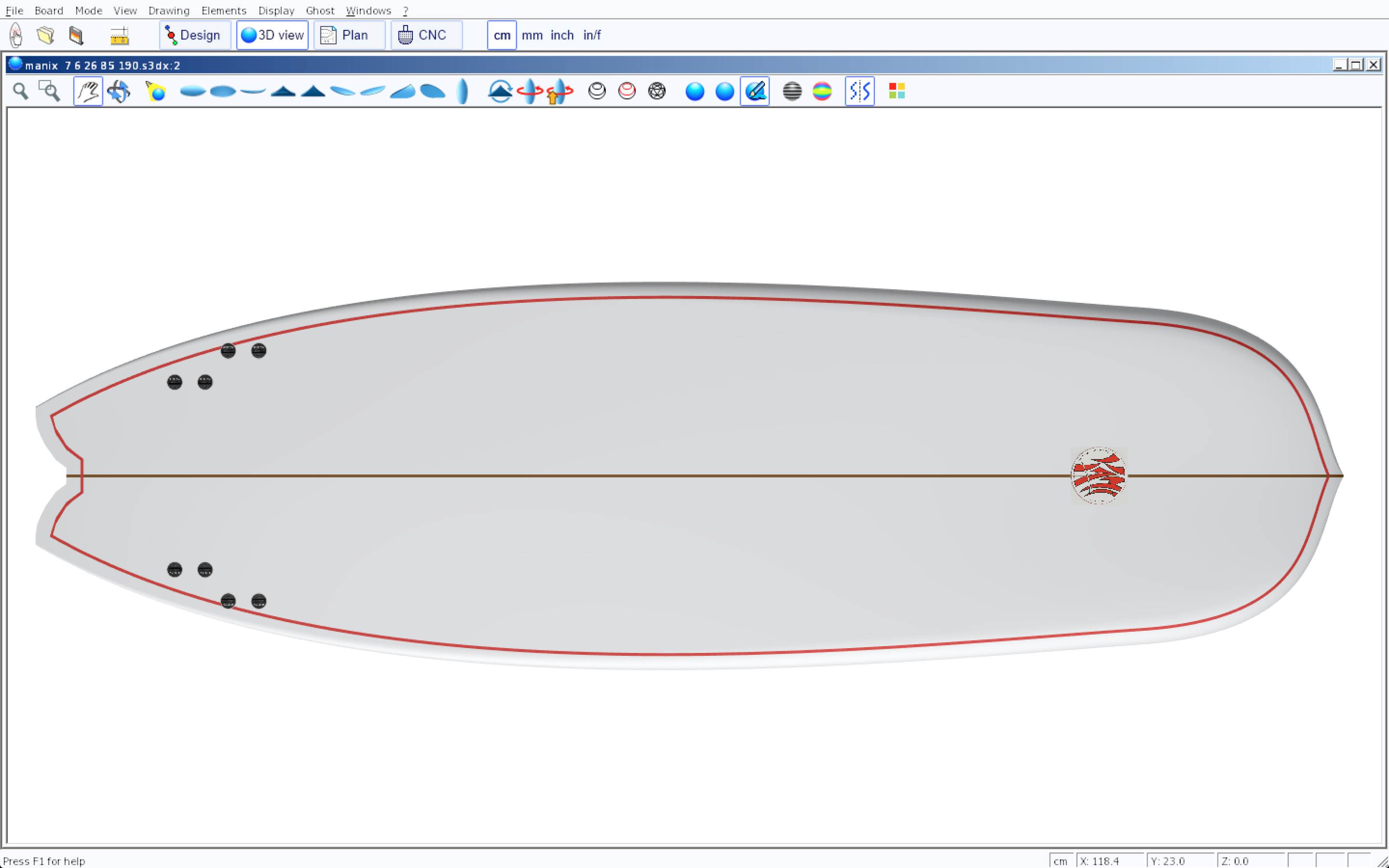
Task: Expand the Ghost menu
Action: (x=320, y=10)
